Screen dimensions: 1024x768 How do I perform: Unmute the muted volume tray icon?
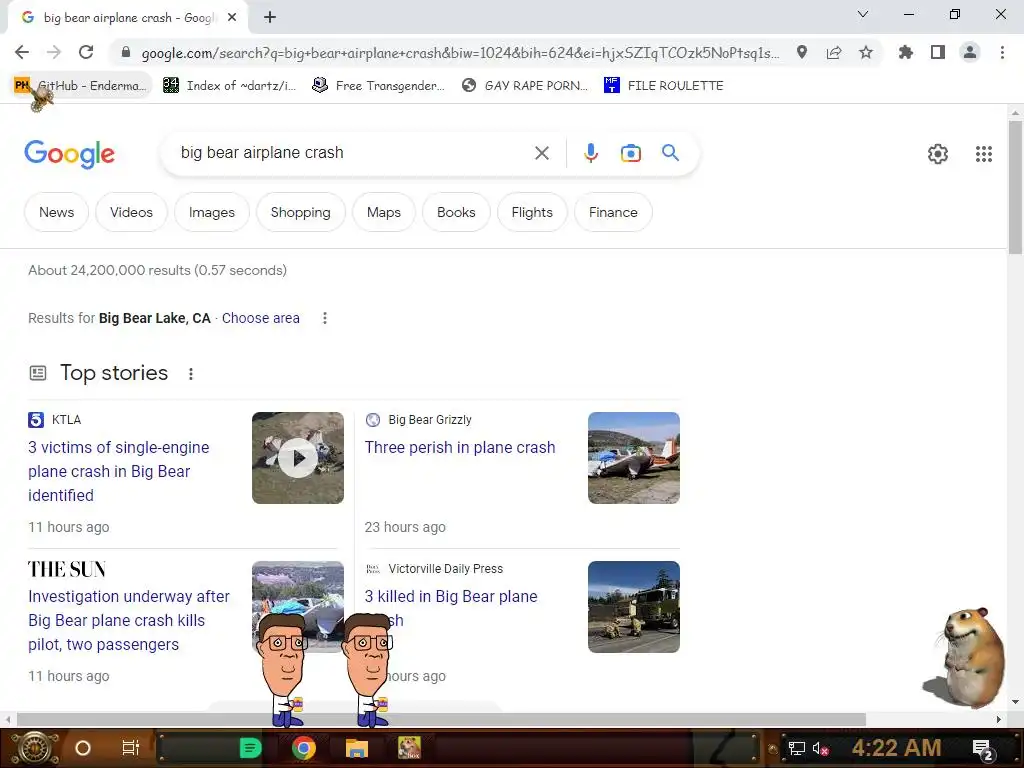(x=821, y=748)
